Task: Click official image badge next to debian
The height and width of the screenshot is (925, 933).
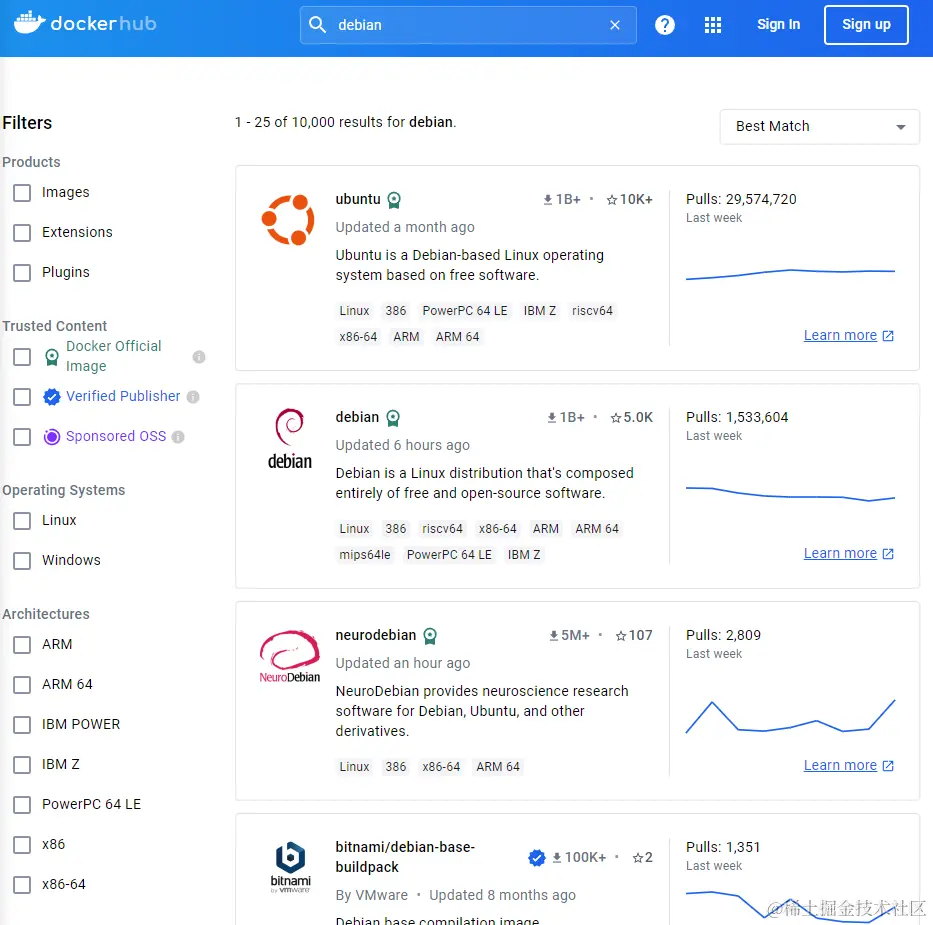Action: tap(393, 418)
